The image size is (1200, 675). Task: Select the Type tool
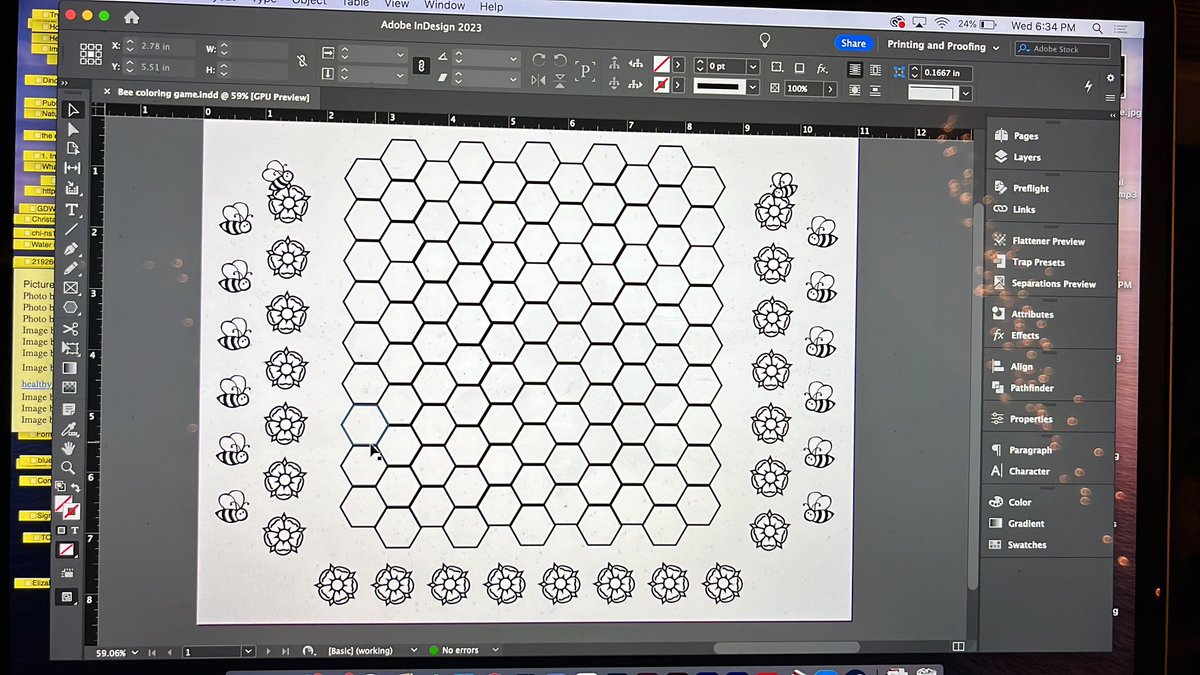tap(72, 209)
